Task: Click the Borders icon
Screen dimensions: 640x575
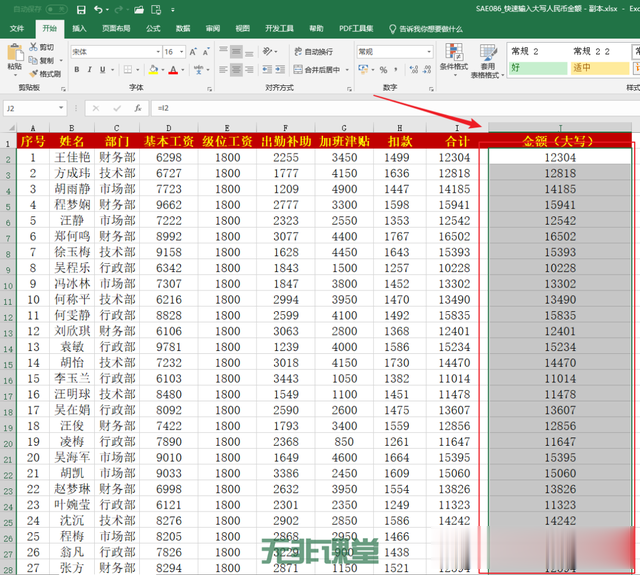Action: tap(128, 70)
